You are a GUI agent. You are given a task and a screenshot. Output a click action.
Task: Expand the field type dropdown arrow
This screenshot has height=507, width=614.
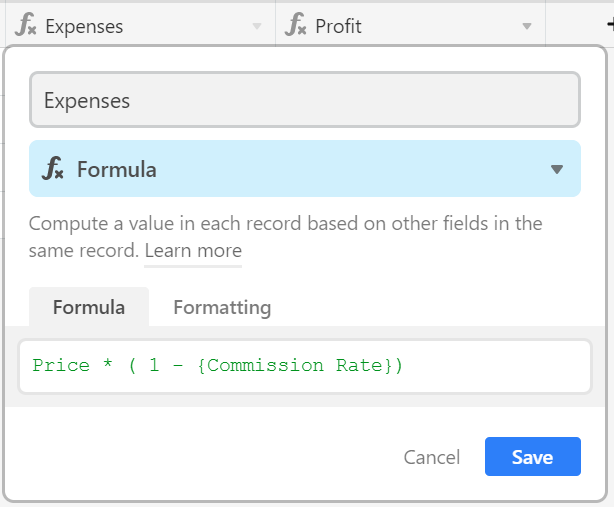coord(557,169)
